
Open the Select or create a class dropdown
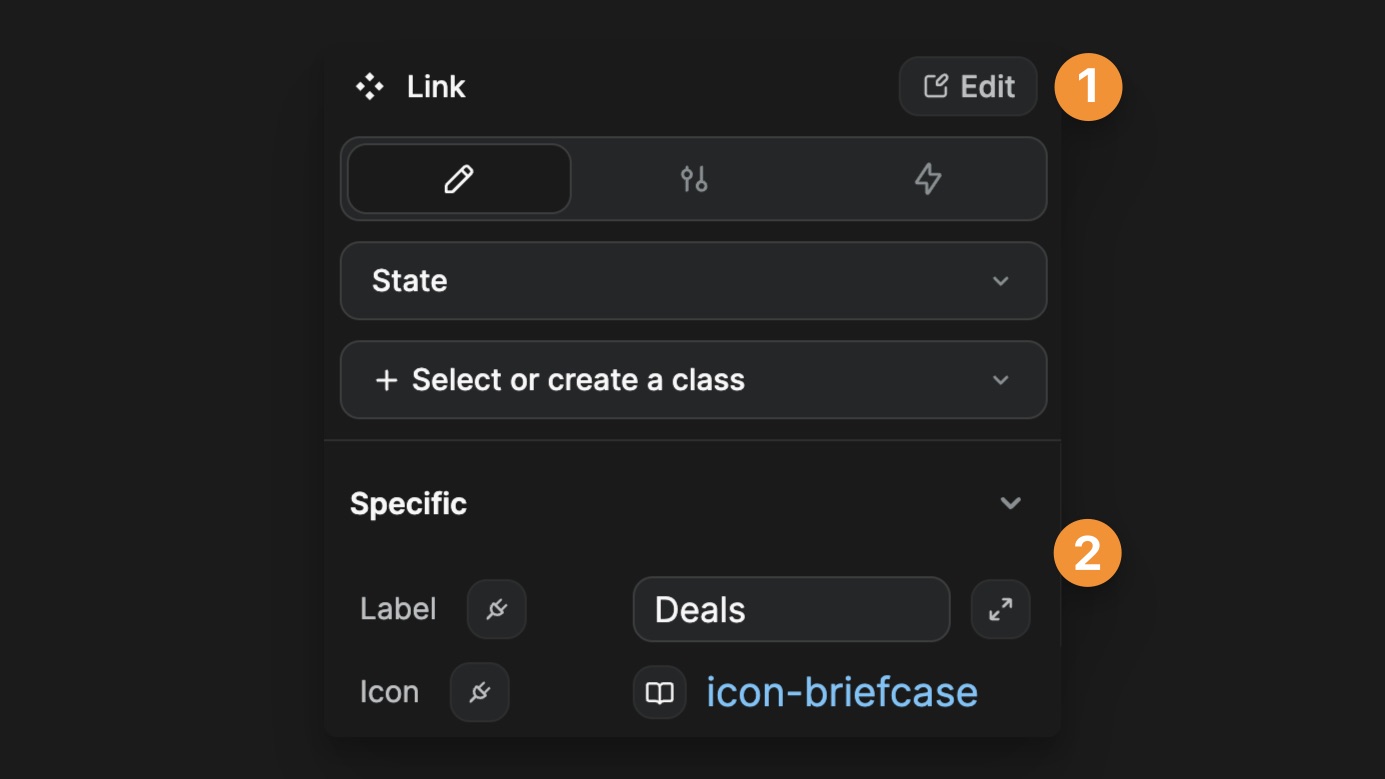(x=693, y=380)
